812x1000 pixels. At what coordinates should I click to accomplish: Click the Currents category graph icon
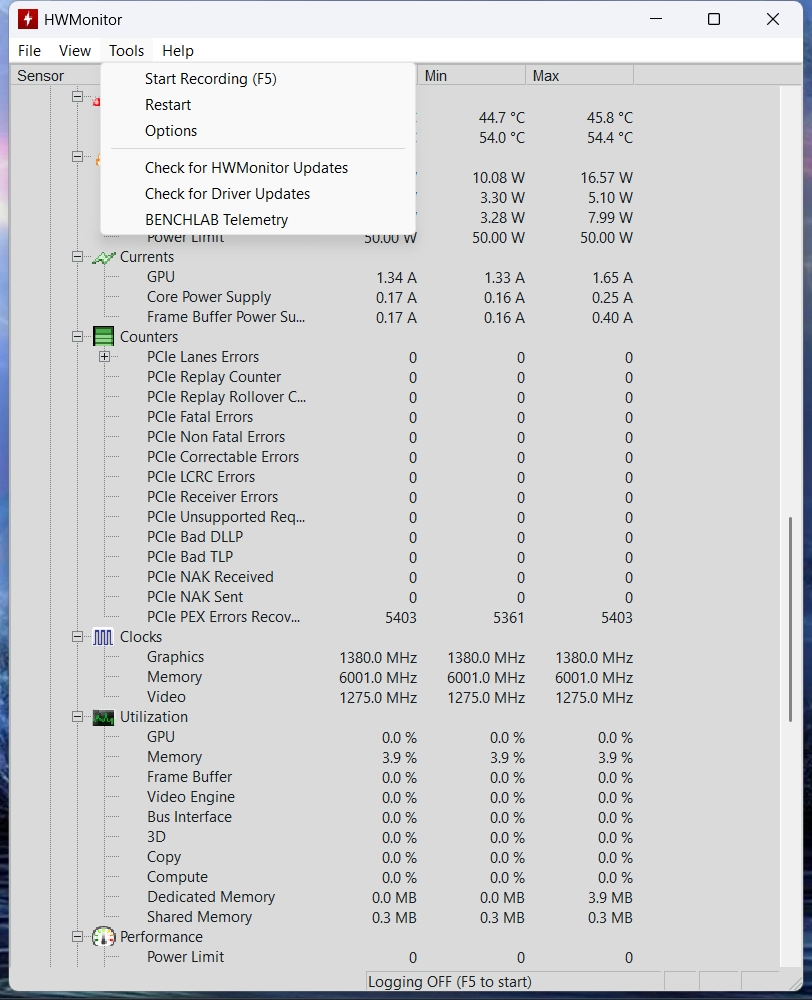tap(103, 257)
